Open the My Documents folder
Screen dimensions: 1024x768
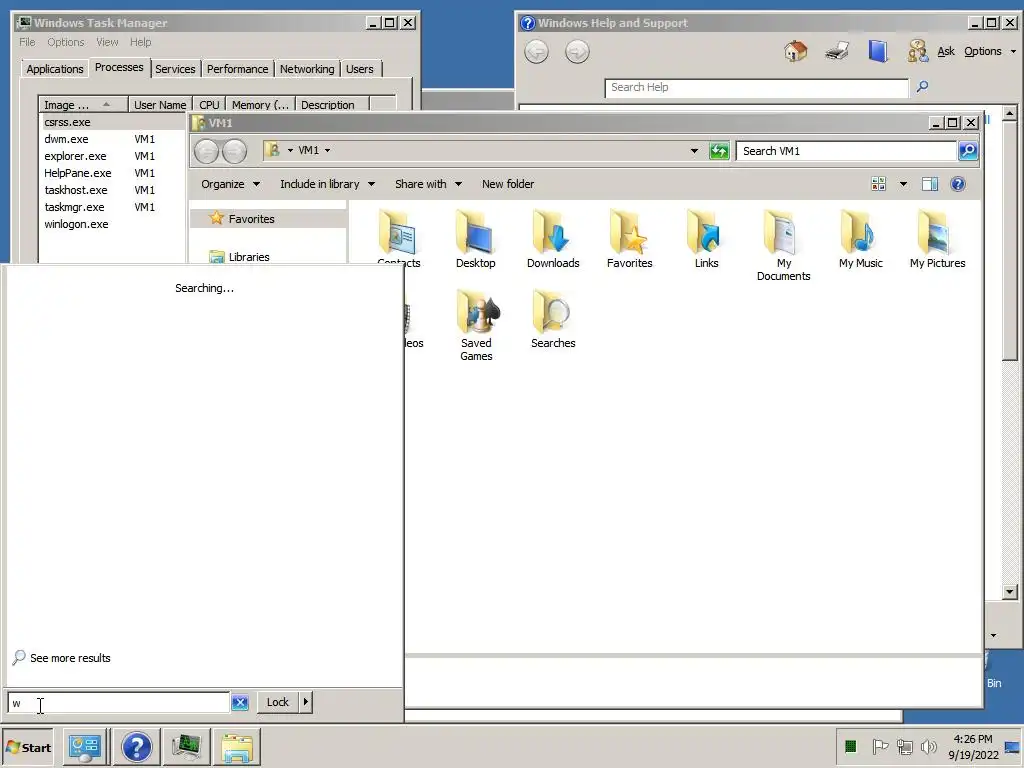[784, 246]
